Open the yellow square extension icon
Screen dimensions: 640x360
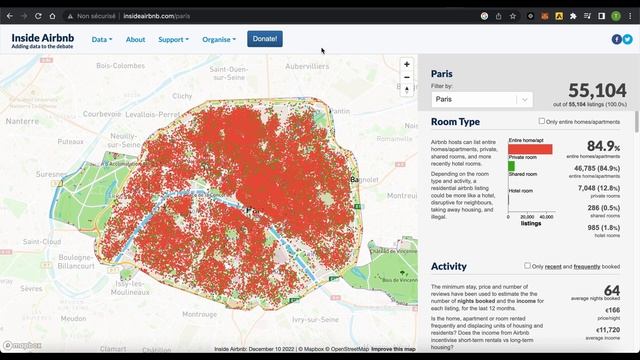[x=559, y=16]
